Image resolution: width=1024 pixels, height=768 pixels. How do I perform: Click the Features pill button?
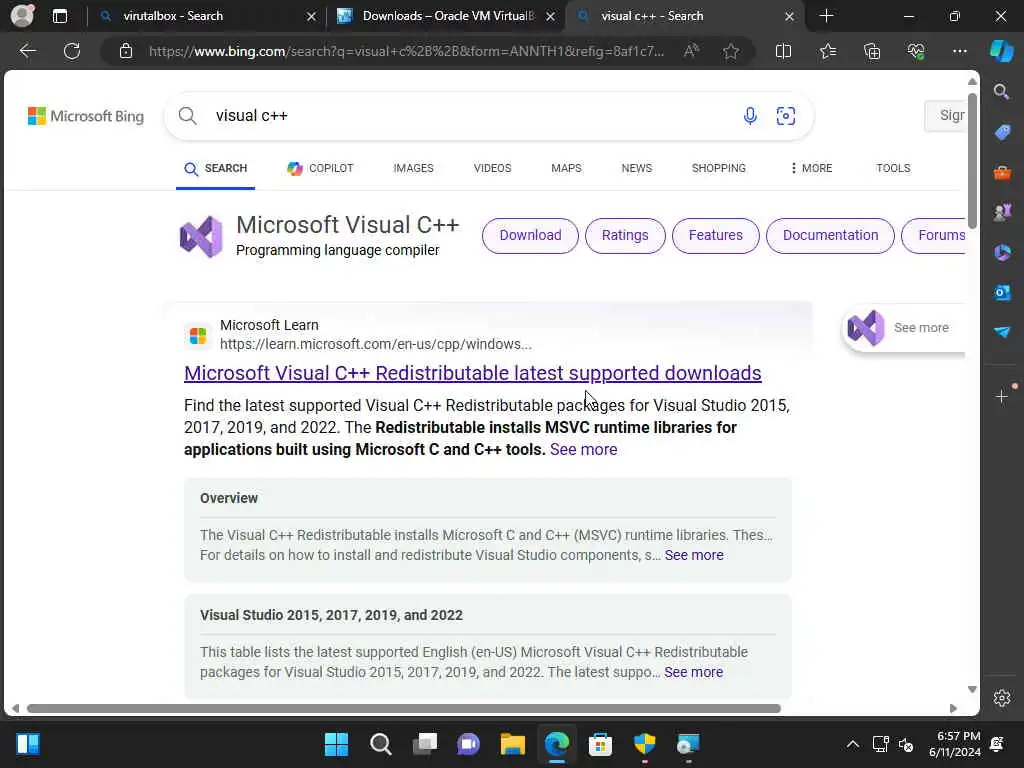point(715,236)
